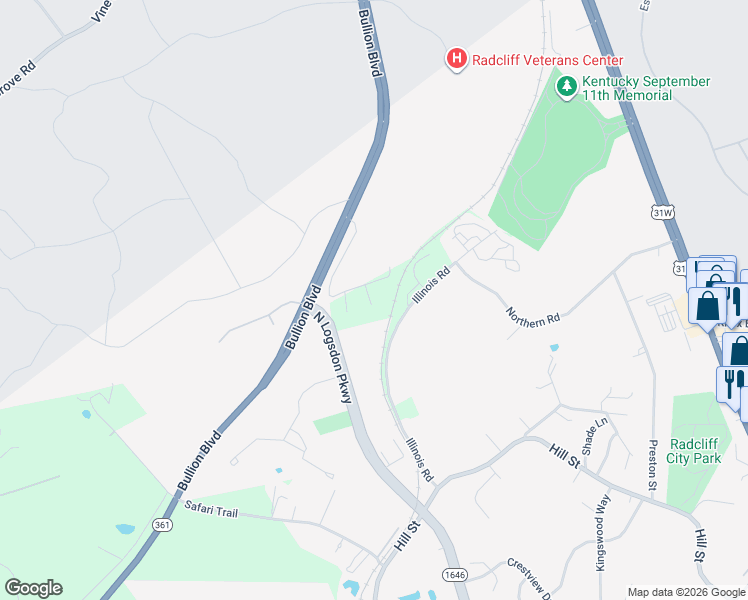Click the Google logo in the corner
This screenshot has height=600, width=748.
[x=33, y=588]
